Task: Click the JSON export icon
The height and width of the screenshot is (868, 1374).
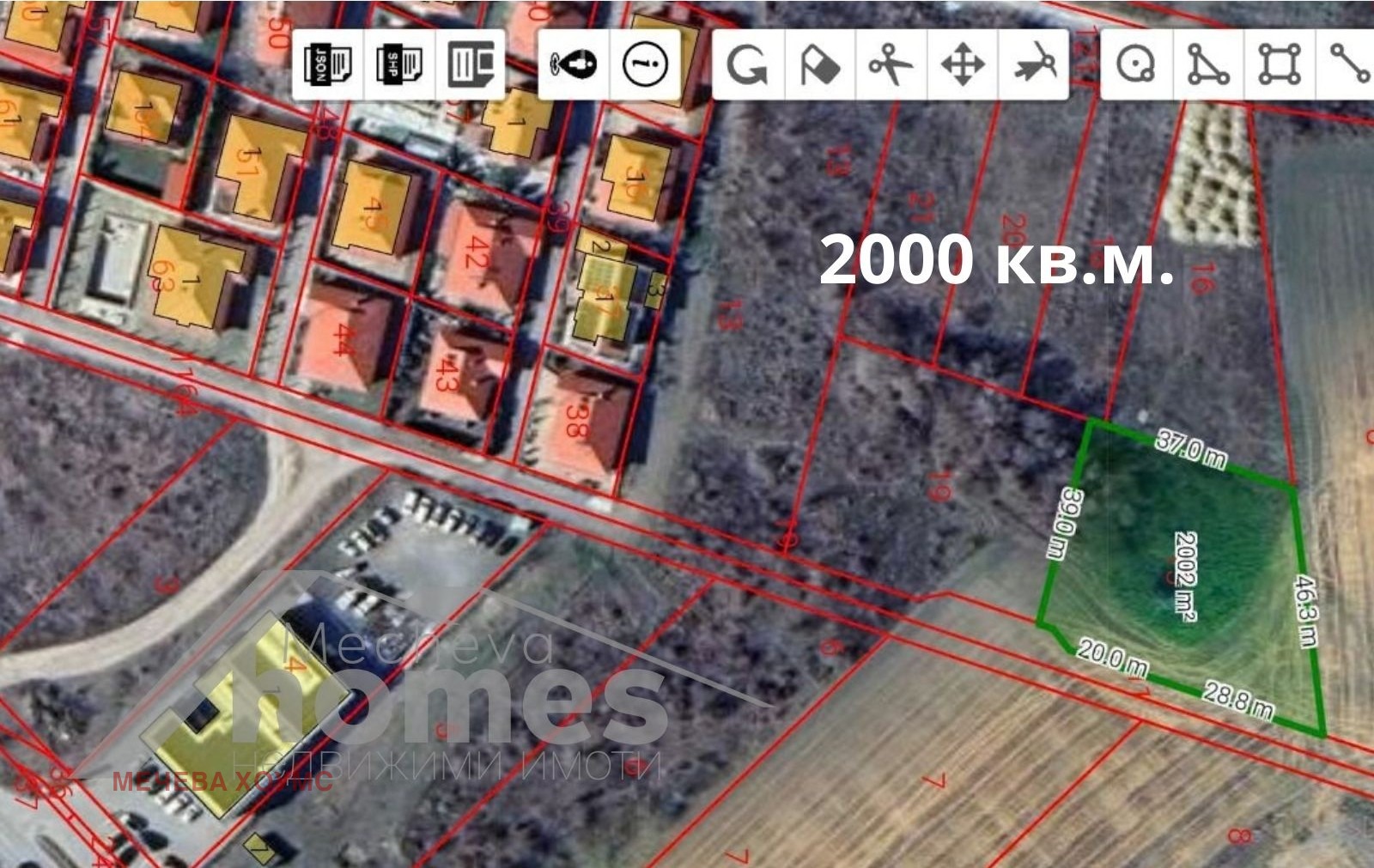Action: 328,64
